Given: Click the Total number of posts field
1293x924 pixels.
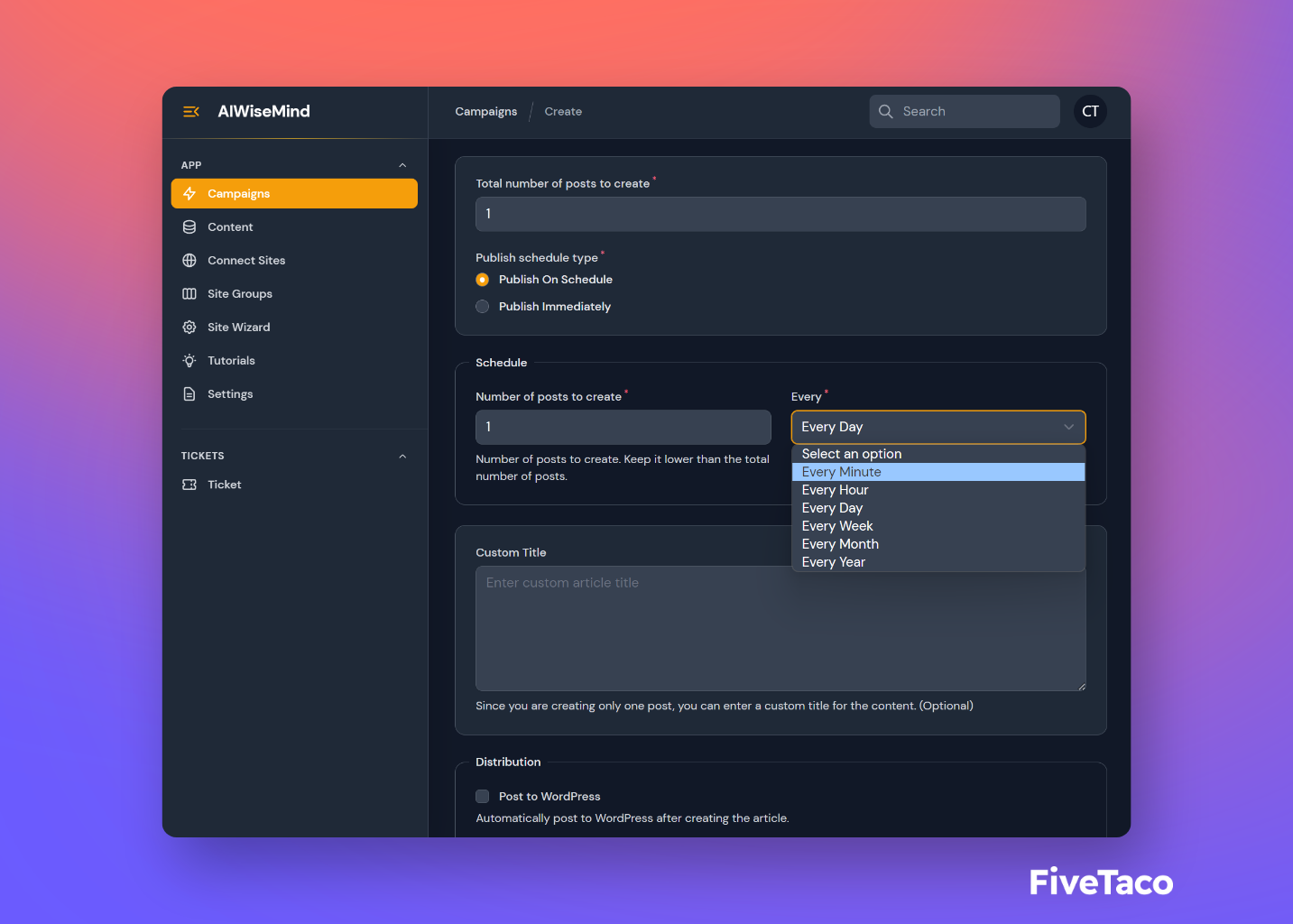Looking at the screenshot, I should 780,214.
